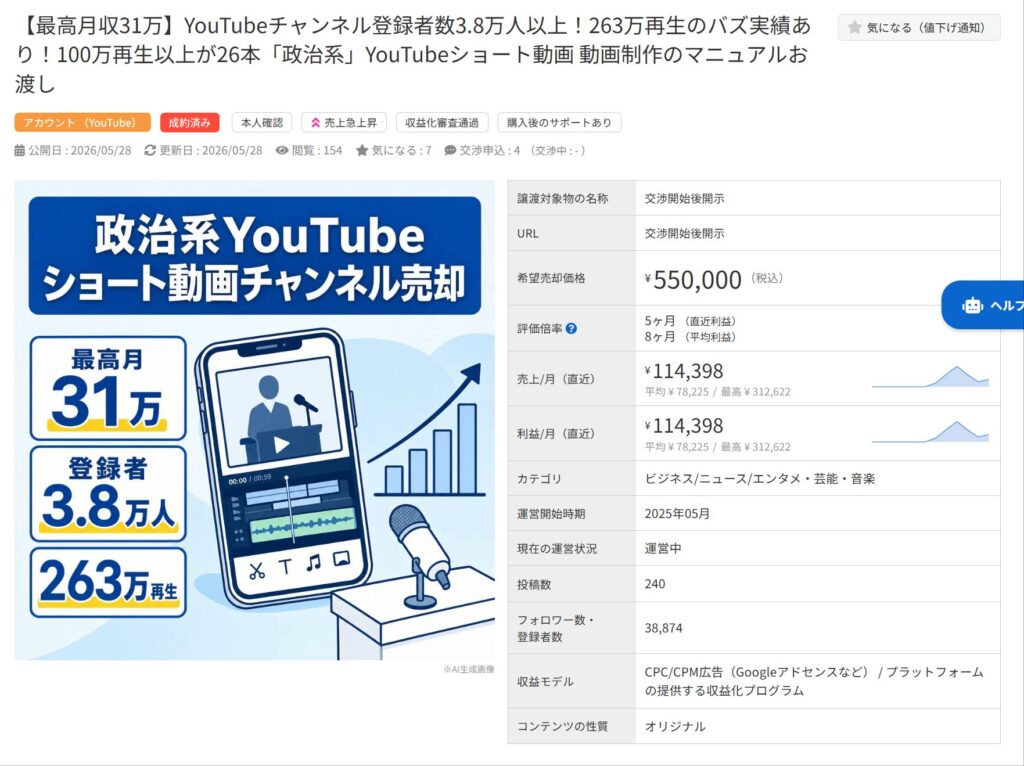Click the 運営中 status value
The width and height of the screenshot is (1024, 766).
(x=663, y=549)
